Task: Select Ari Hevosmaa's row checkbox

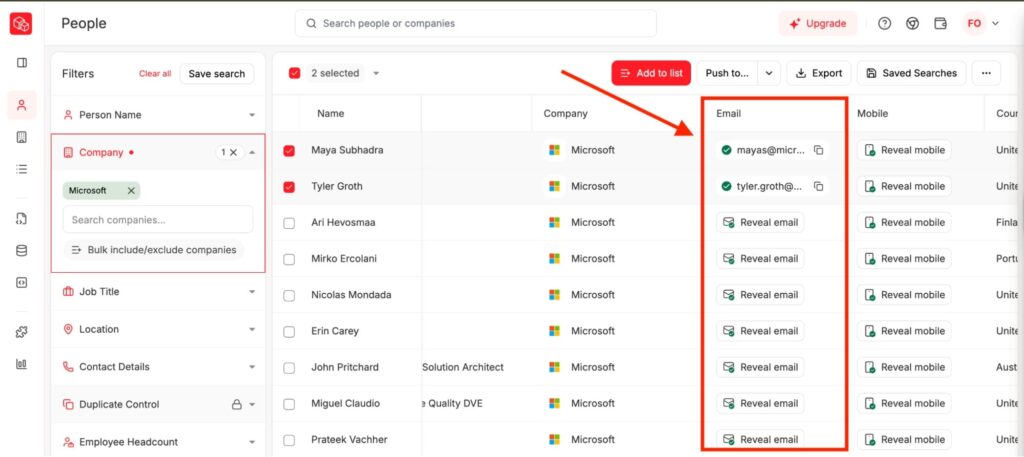Action: click(289, 223)
